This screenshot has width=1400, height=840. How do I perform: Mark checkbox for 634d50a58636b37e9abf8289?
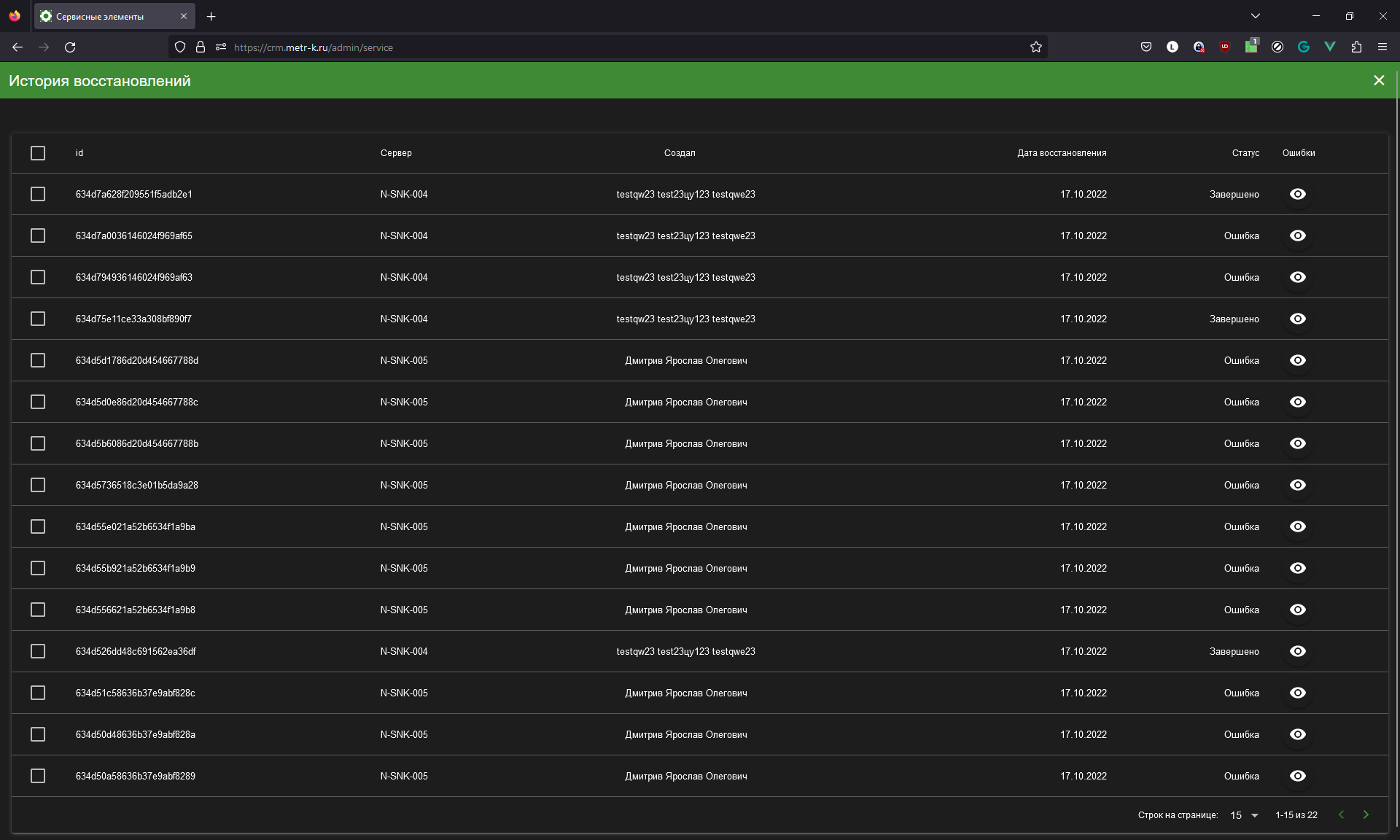38,776
